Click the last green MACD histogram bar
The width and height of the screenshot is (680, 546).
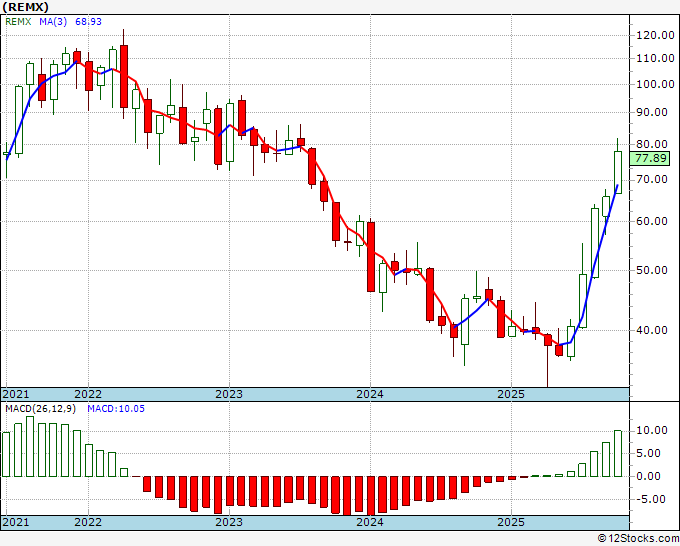tap(618, 453)
